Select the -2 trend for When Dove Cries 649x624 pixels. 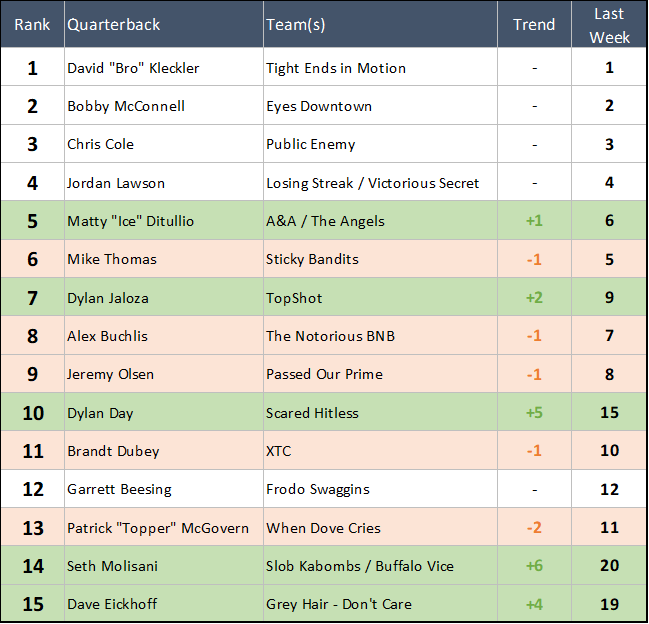click(534, 527)
